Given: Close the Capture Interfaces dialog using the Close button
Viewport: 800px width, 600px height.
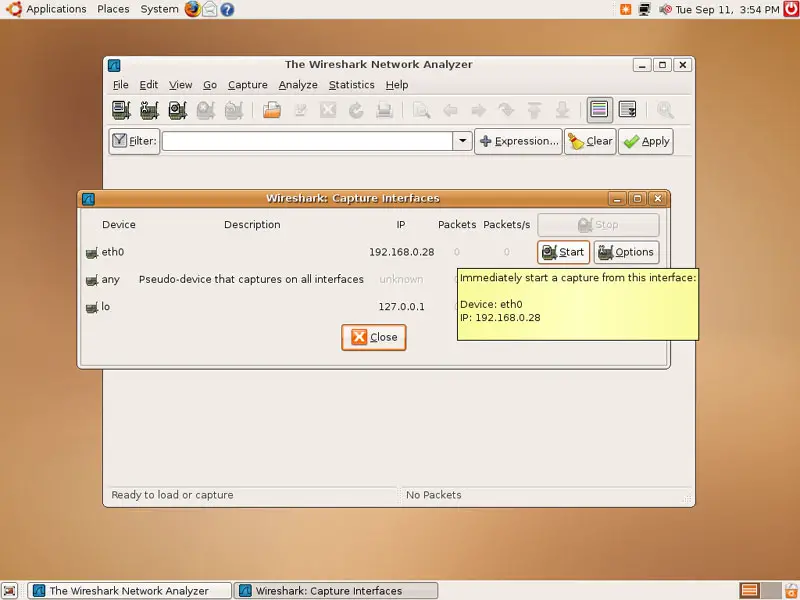Looking at the screenshot, I should click(x=373, y=337).
